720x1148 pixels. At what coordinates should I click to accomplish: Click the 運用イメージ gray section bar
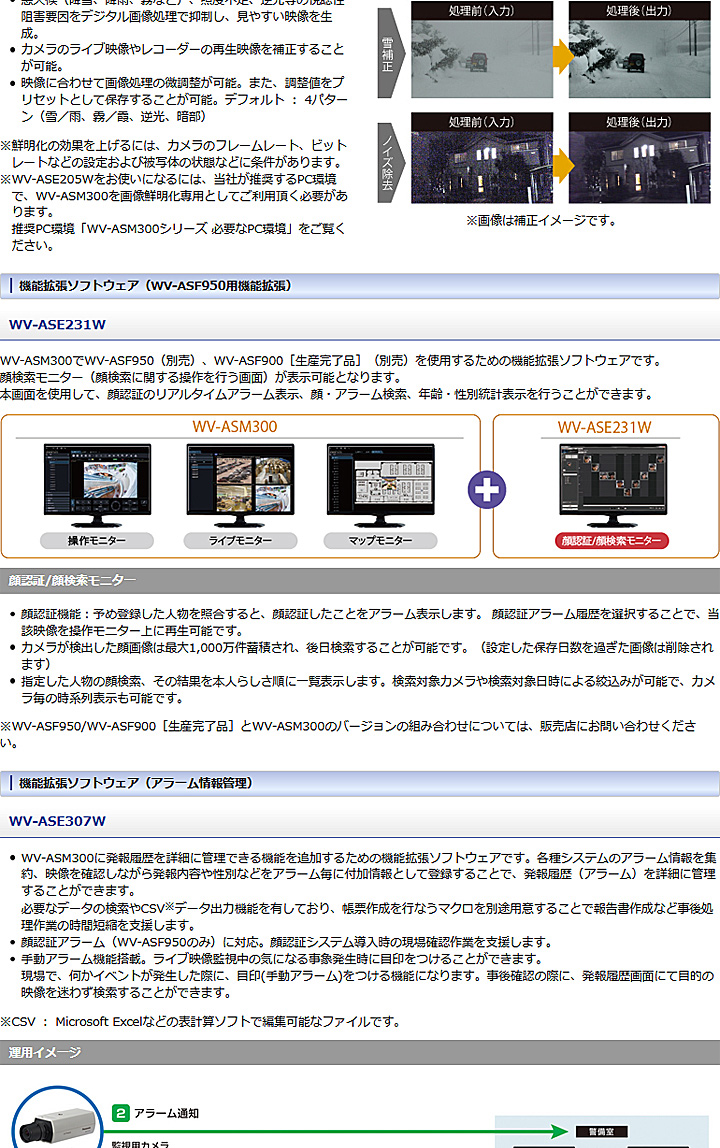pos(360,1052)
